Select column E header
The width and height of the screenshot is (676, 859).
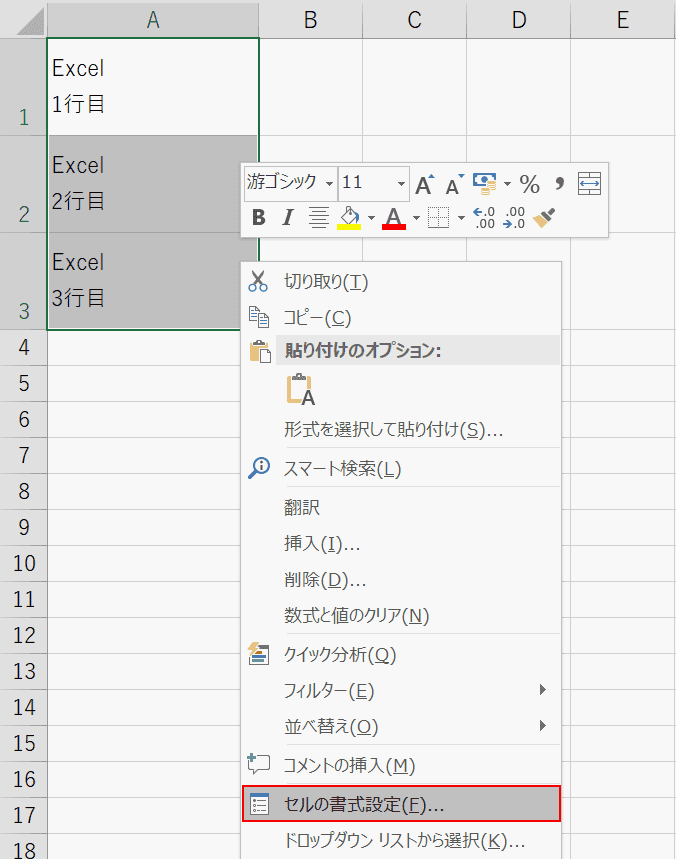(623, 20)
